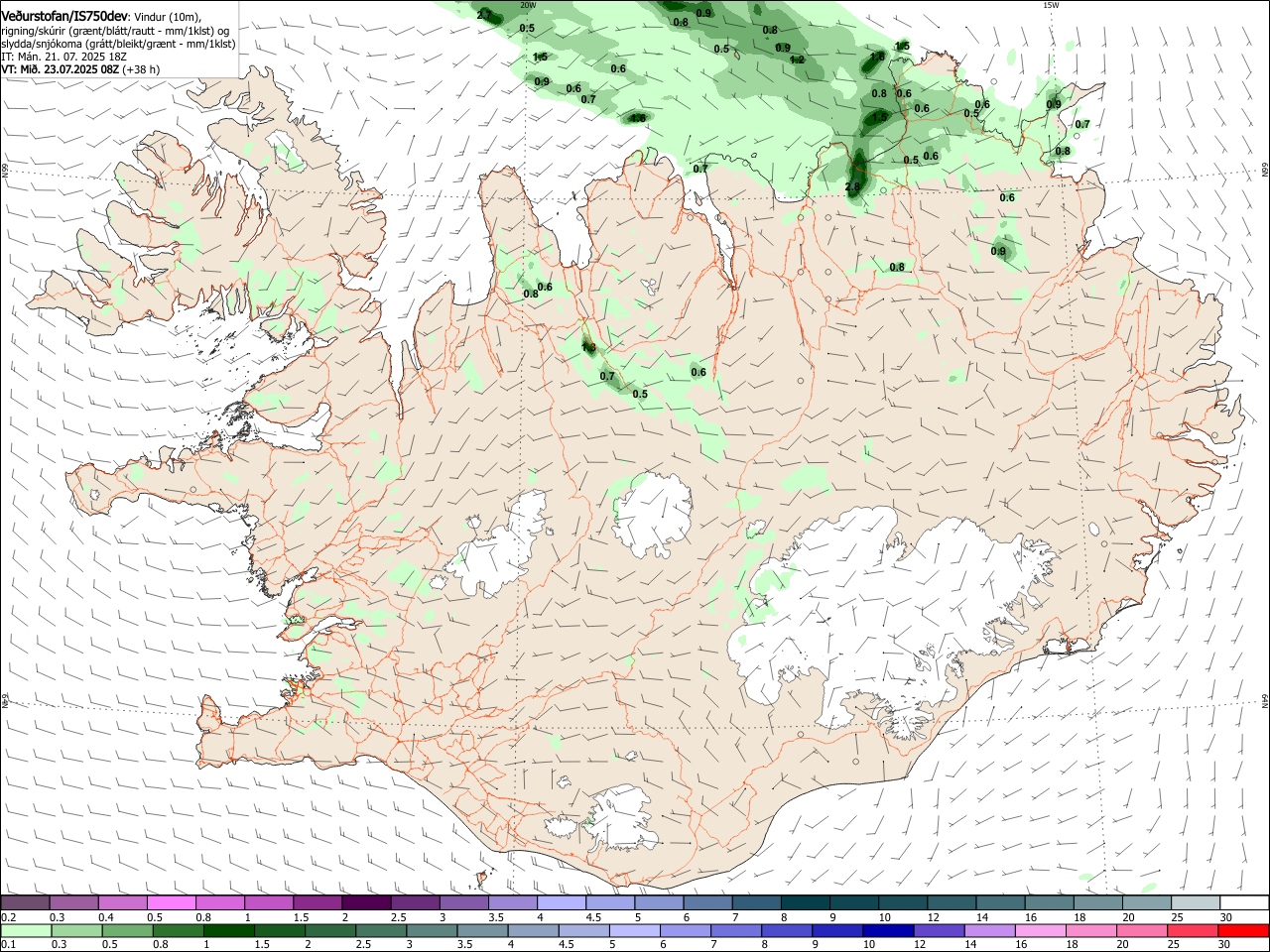Click the 25 label in the lower legend row

[x=1176, y=946]
